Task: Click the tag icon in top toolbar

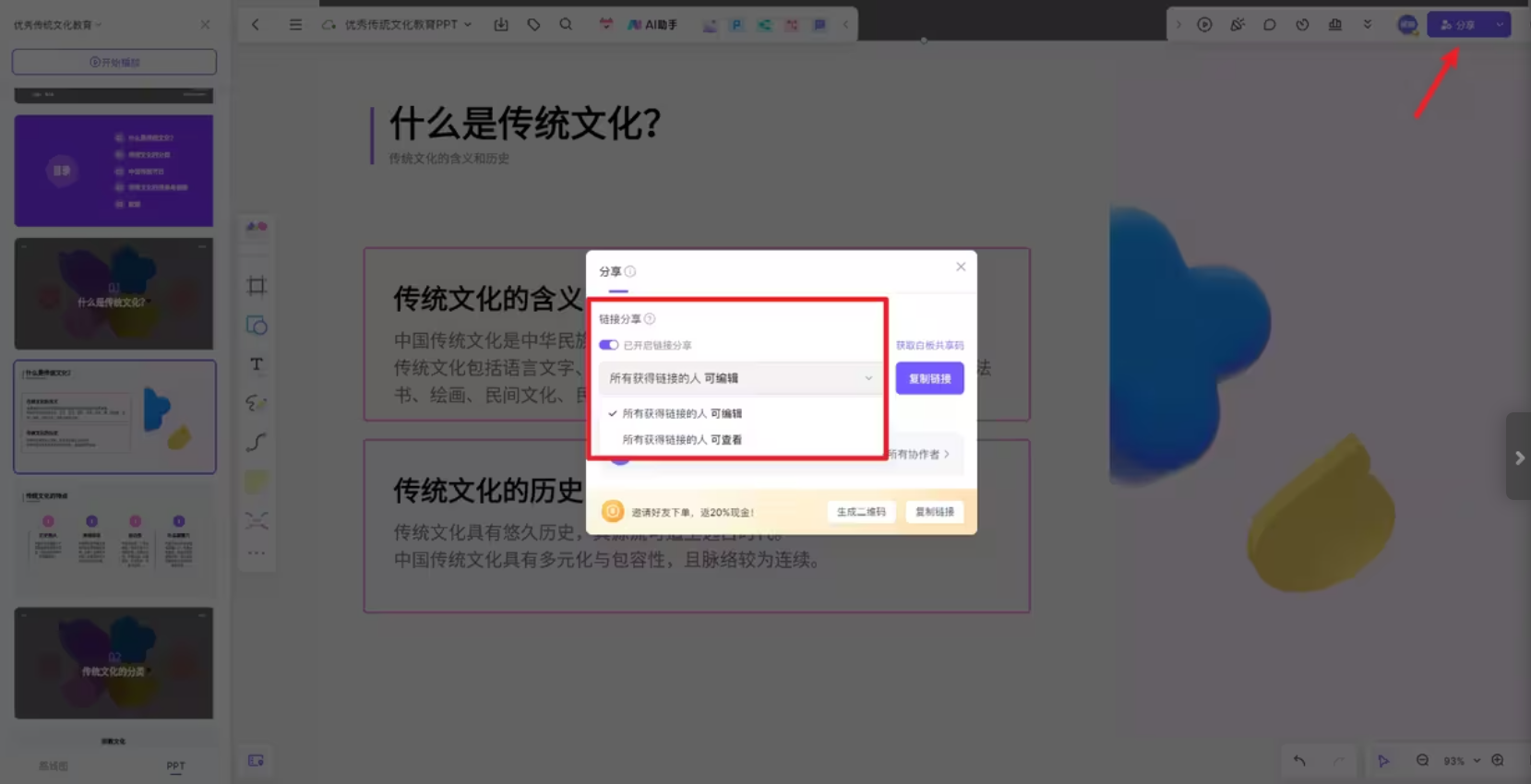Action: (x=533, y=25)
